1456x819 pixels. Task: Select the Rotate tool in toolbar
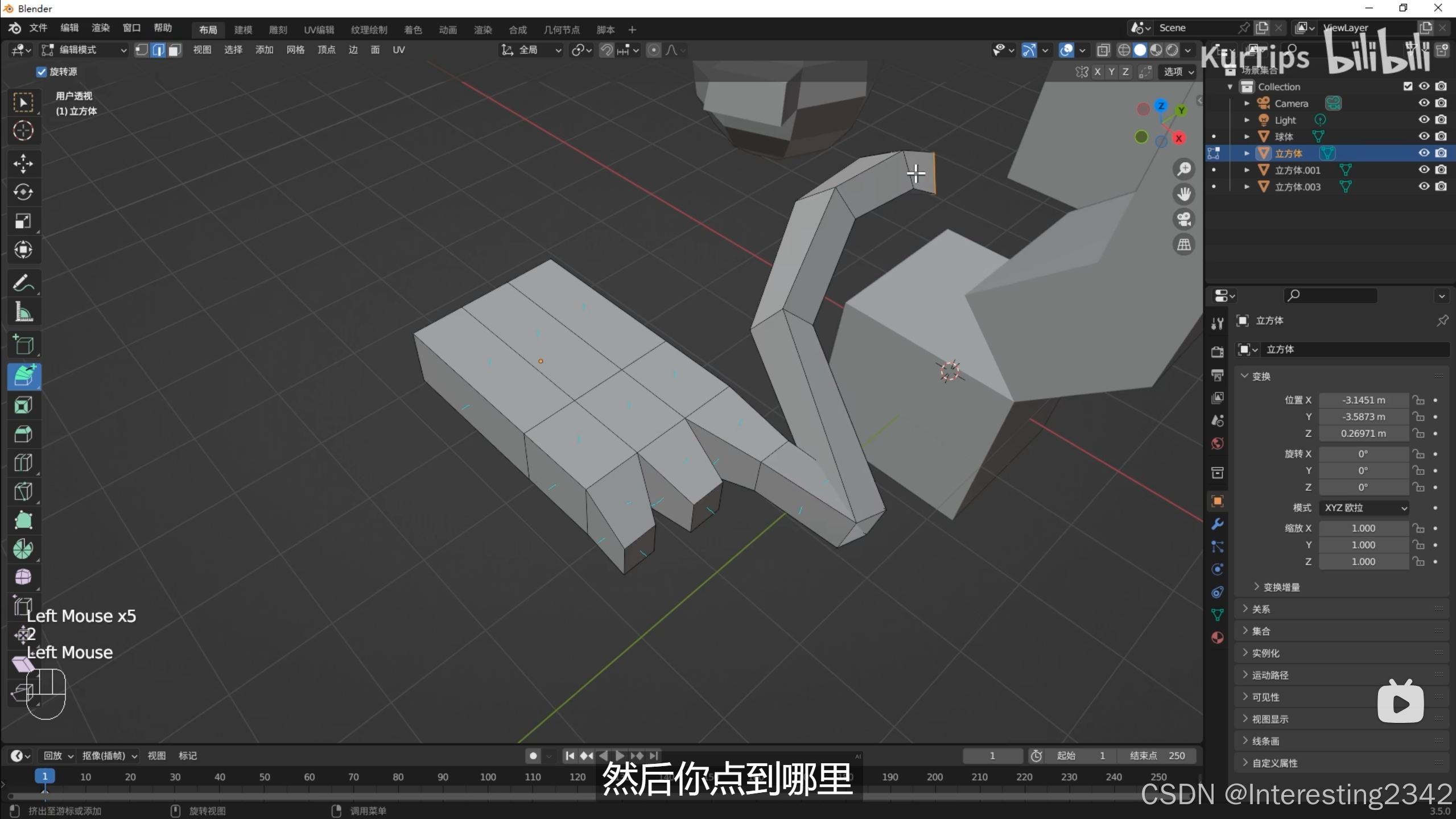(23, 192)
